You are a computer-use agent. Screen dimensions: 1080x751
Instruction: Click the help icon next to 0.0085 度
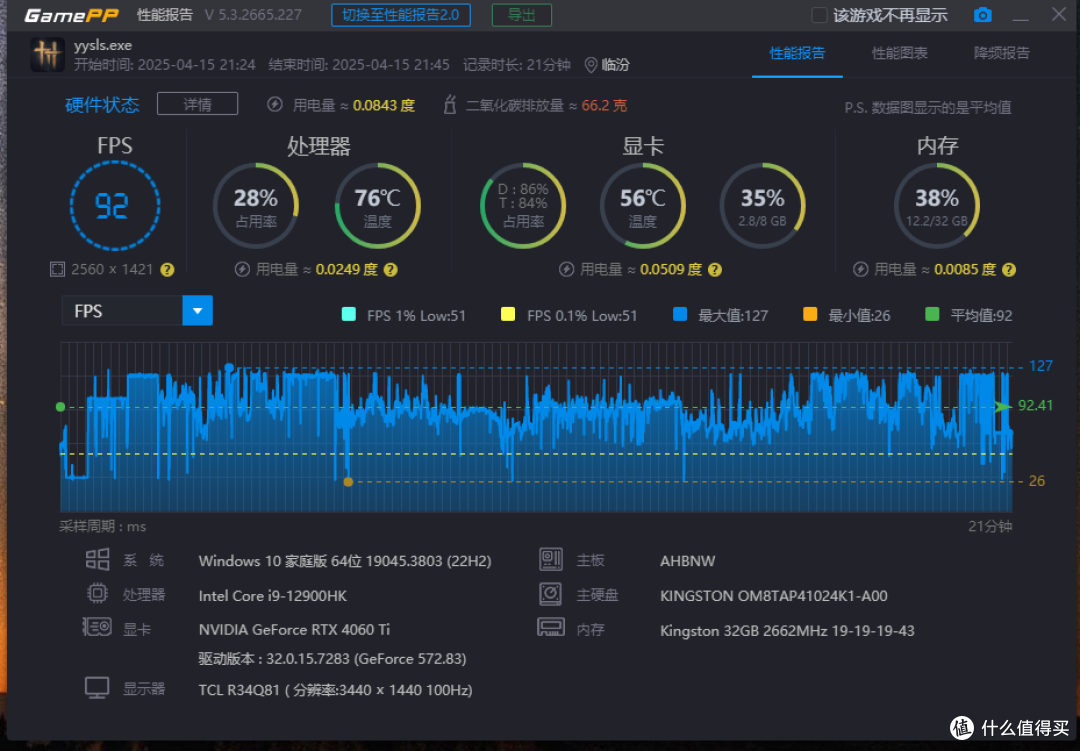tap(1009, 270)
